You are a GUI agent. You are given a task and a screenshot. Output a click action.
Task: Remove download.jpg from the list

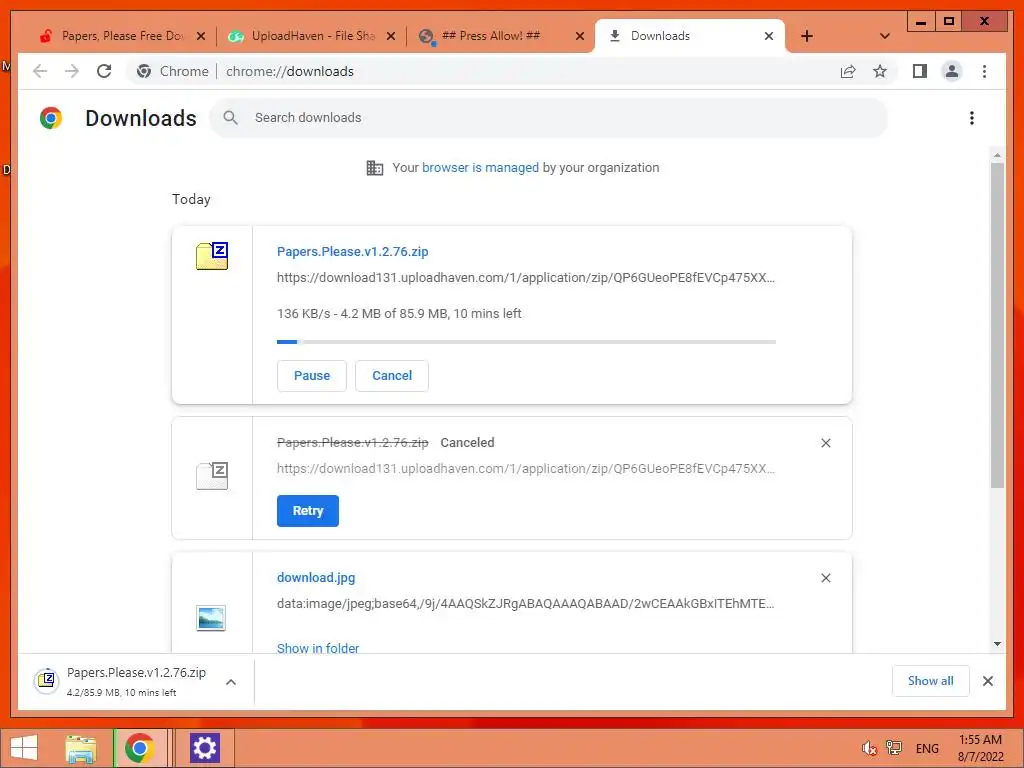(825, 578)
